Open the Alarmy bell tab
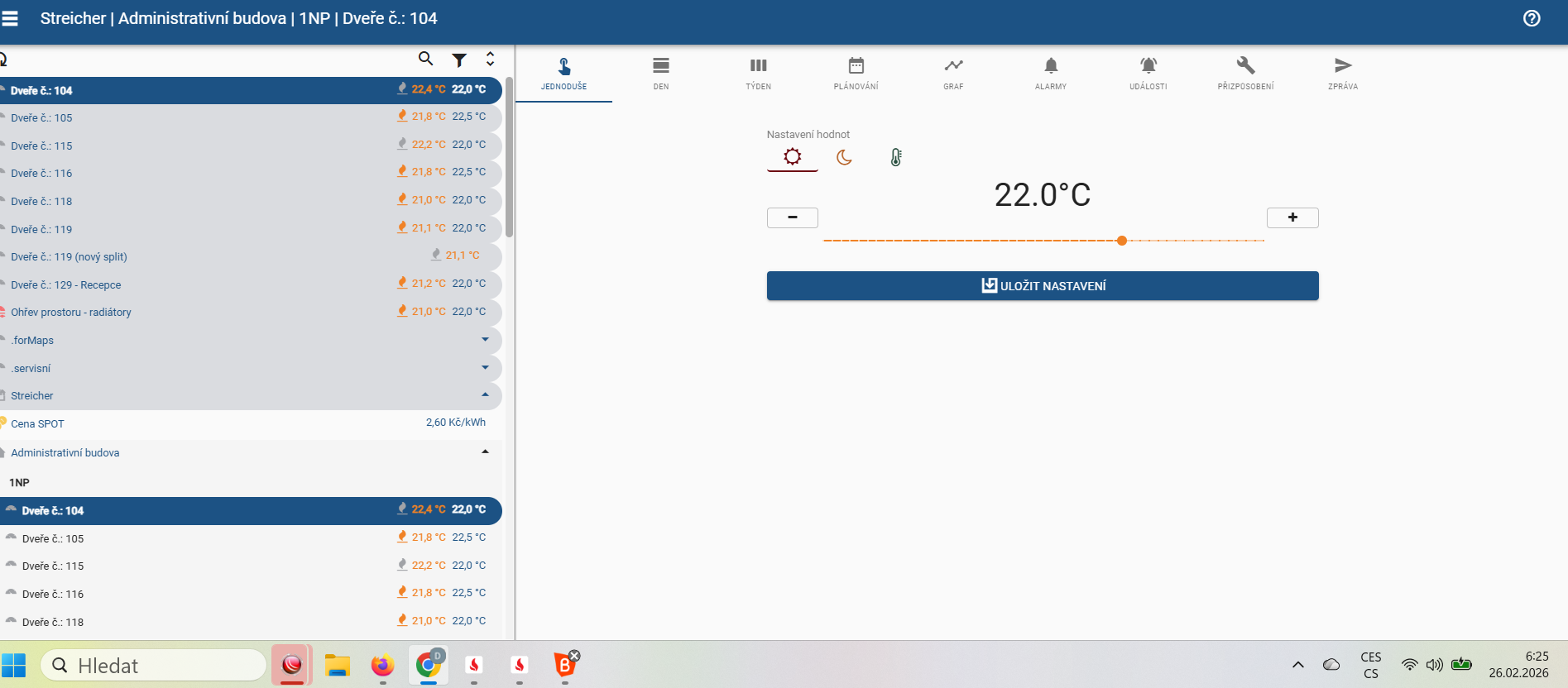Image resolution: width=1568 pixels, height=688 pixels. tap(1050, 72)
